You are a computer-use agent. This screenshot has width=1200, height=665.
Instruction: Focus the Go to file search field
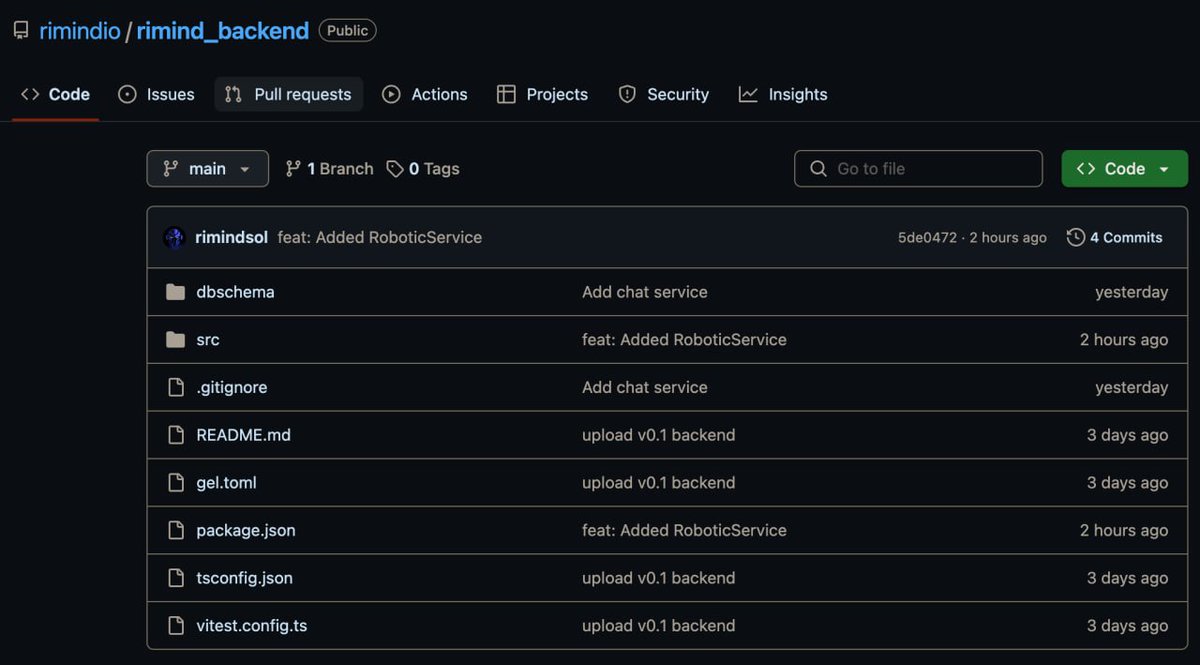pyautogui.click(x=918, y=169)
